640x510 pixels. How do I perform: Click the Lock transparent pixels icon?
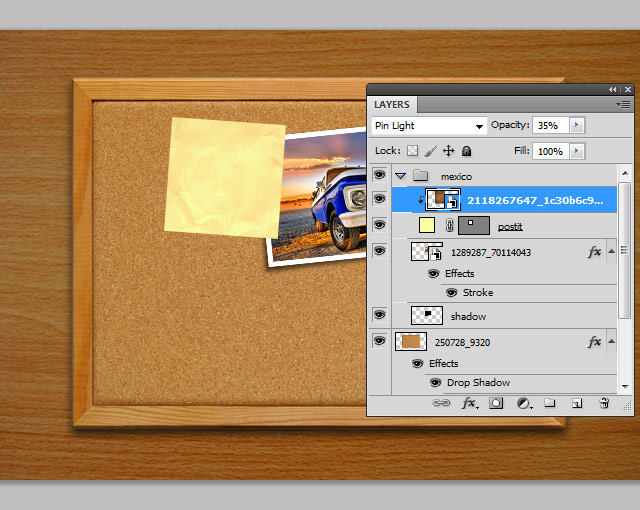click(x=412, y=151)
